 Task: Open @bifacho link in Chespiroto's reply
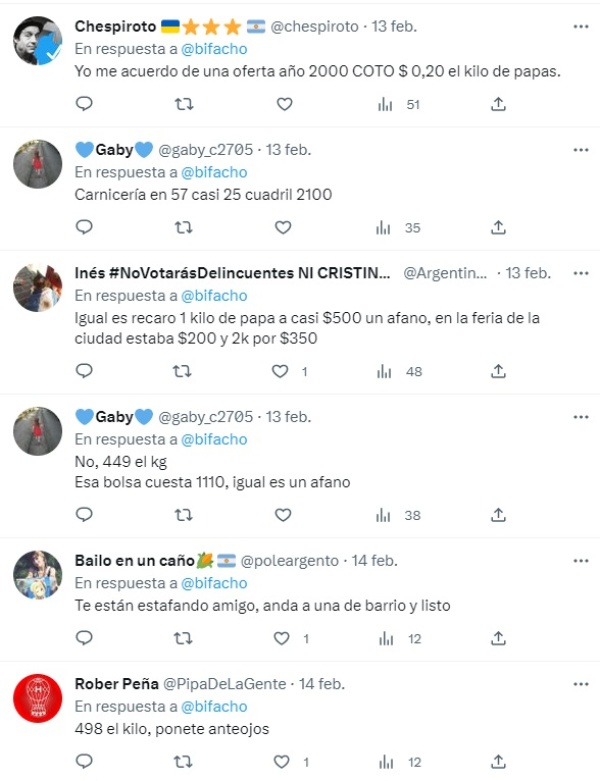point(214,49)
